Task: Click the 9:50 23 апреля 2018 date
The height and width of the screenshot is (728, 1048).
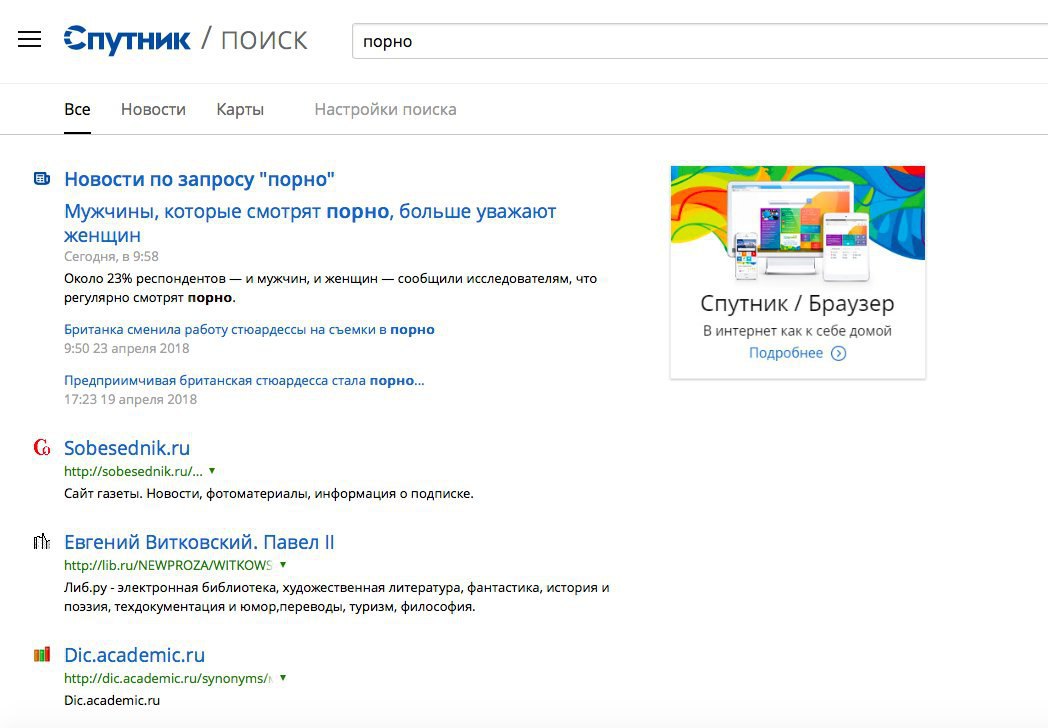Action: (126, 348)
